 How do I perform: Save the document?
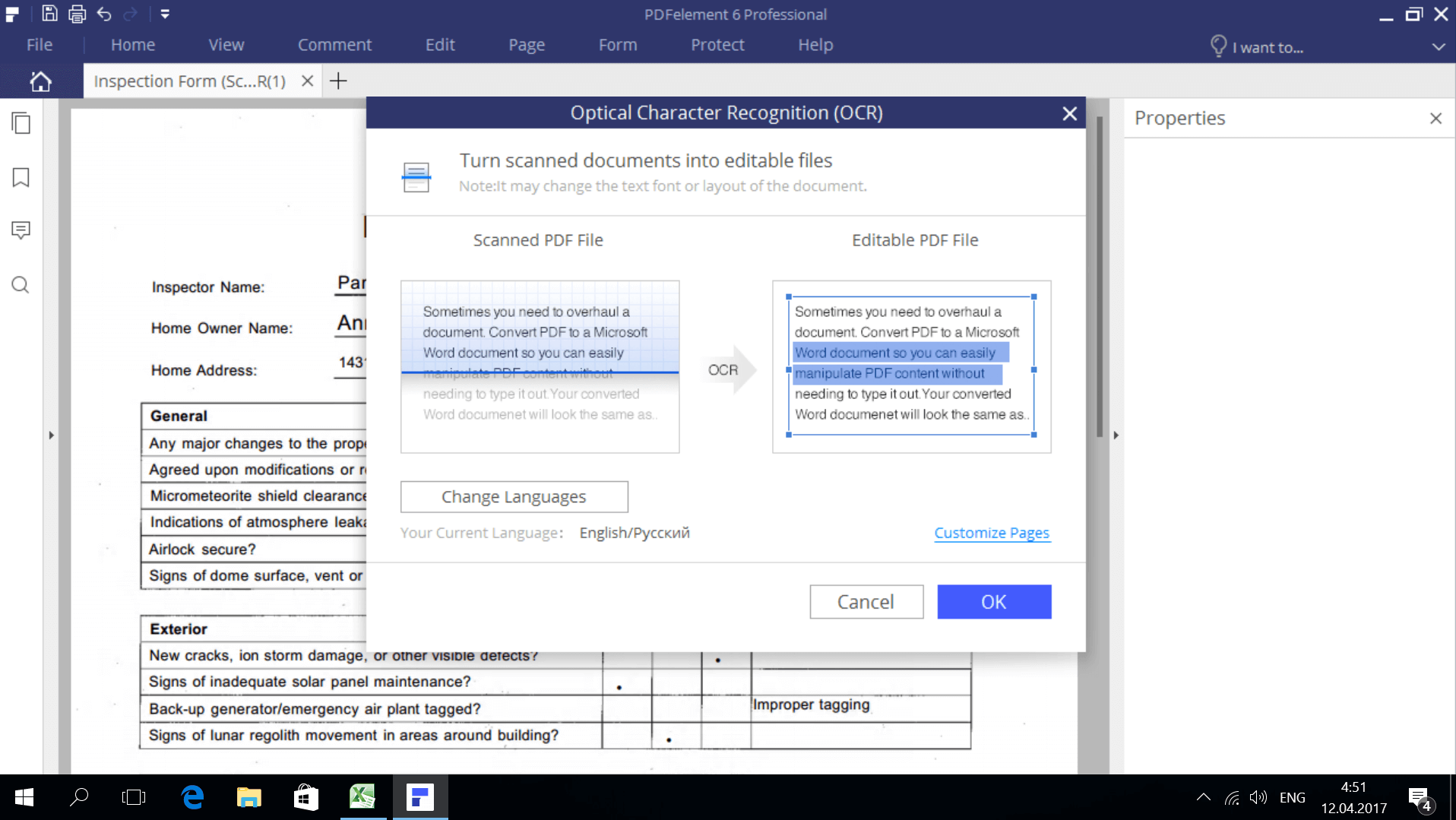[x=49, y=14]
